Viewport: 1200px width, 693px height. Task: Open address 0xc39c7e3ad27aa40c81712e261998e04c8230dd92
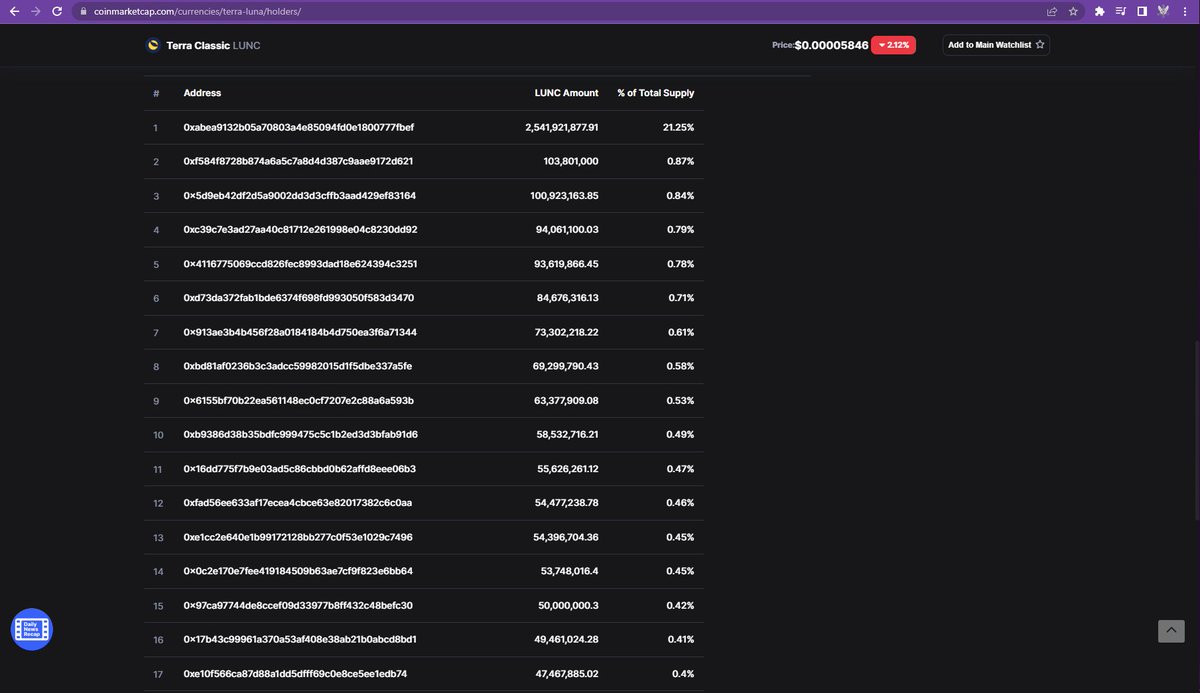click(300, 230)
